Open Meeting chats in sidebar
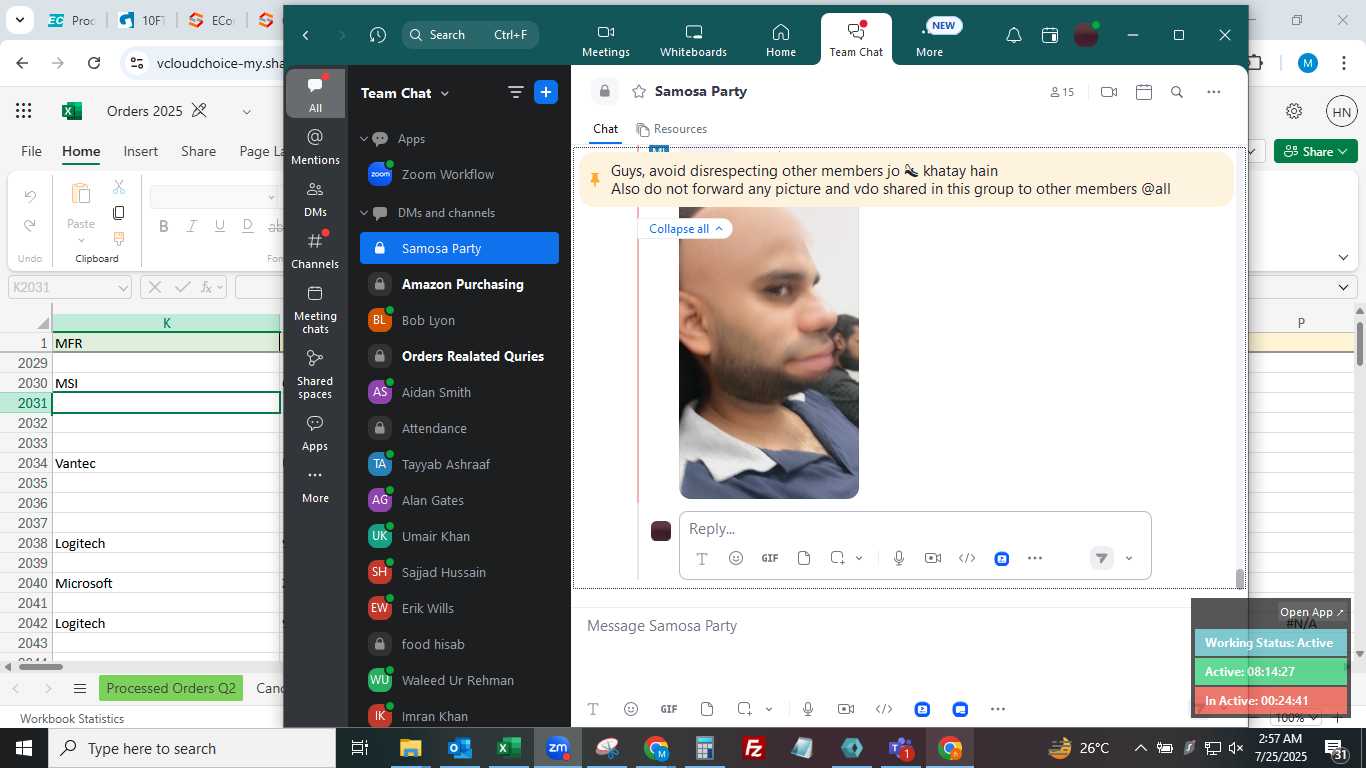This screenshot has width=1366, height=768. (315, 309)
